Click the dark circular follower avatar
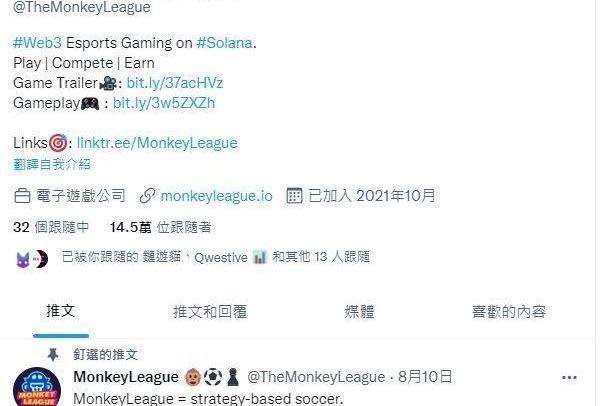This screenshot has height=406, width=614. tap(41, 259)
